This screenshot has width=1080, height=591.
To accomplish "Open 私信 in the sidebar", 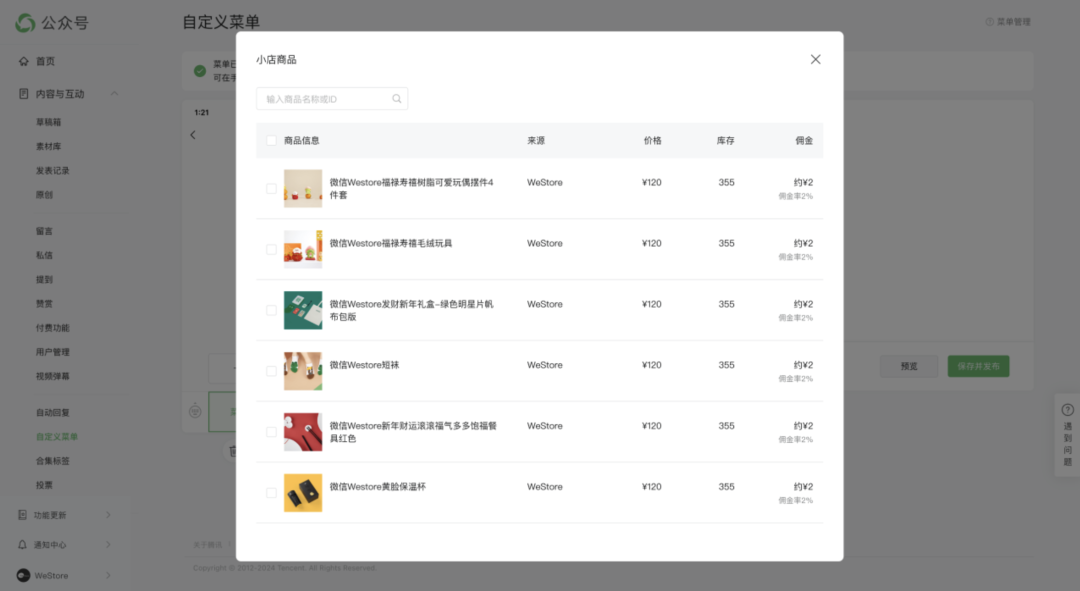I will coord(44,255).
